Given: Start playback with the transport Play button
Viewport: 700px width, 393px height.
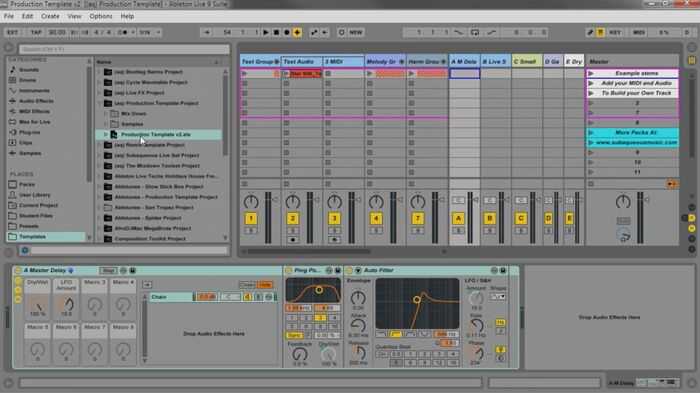Looking at the screenshot, I should [x=266, y=33].
